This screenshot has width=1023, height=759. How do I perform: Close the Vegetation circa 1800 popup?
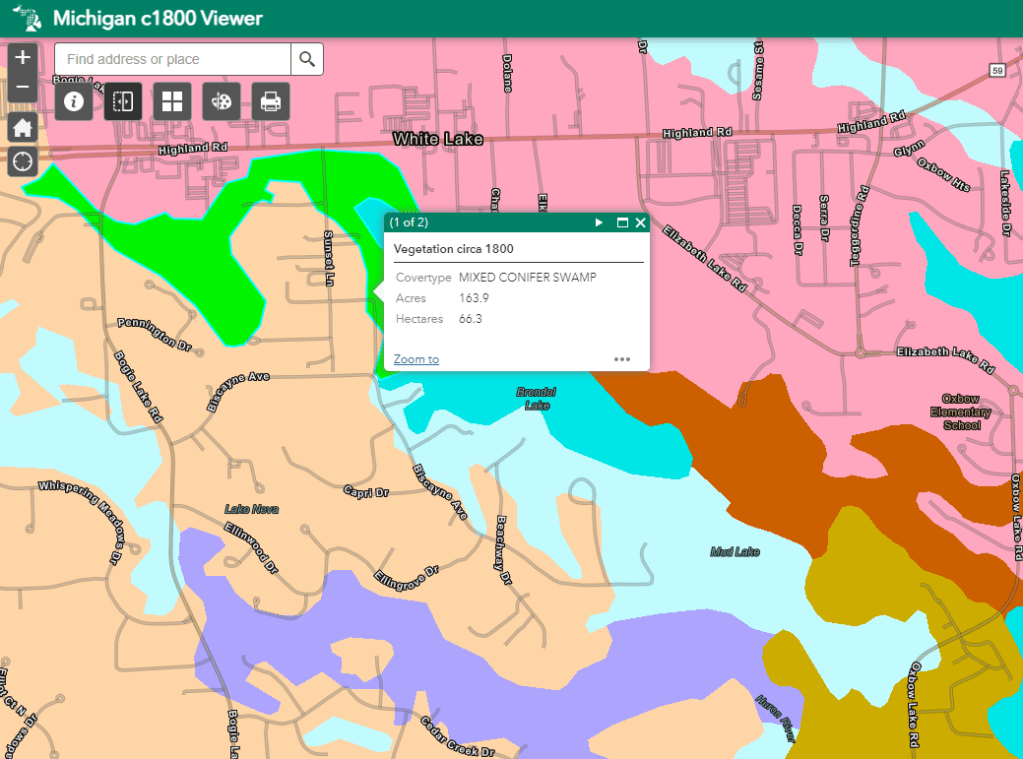tap(640, 222)
